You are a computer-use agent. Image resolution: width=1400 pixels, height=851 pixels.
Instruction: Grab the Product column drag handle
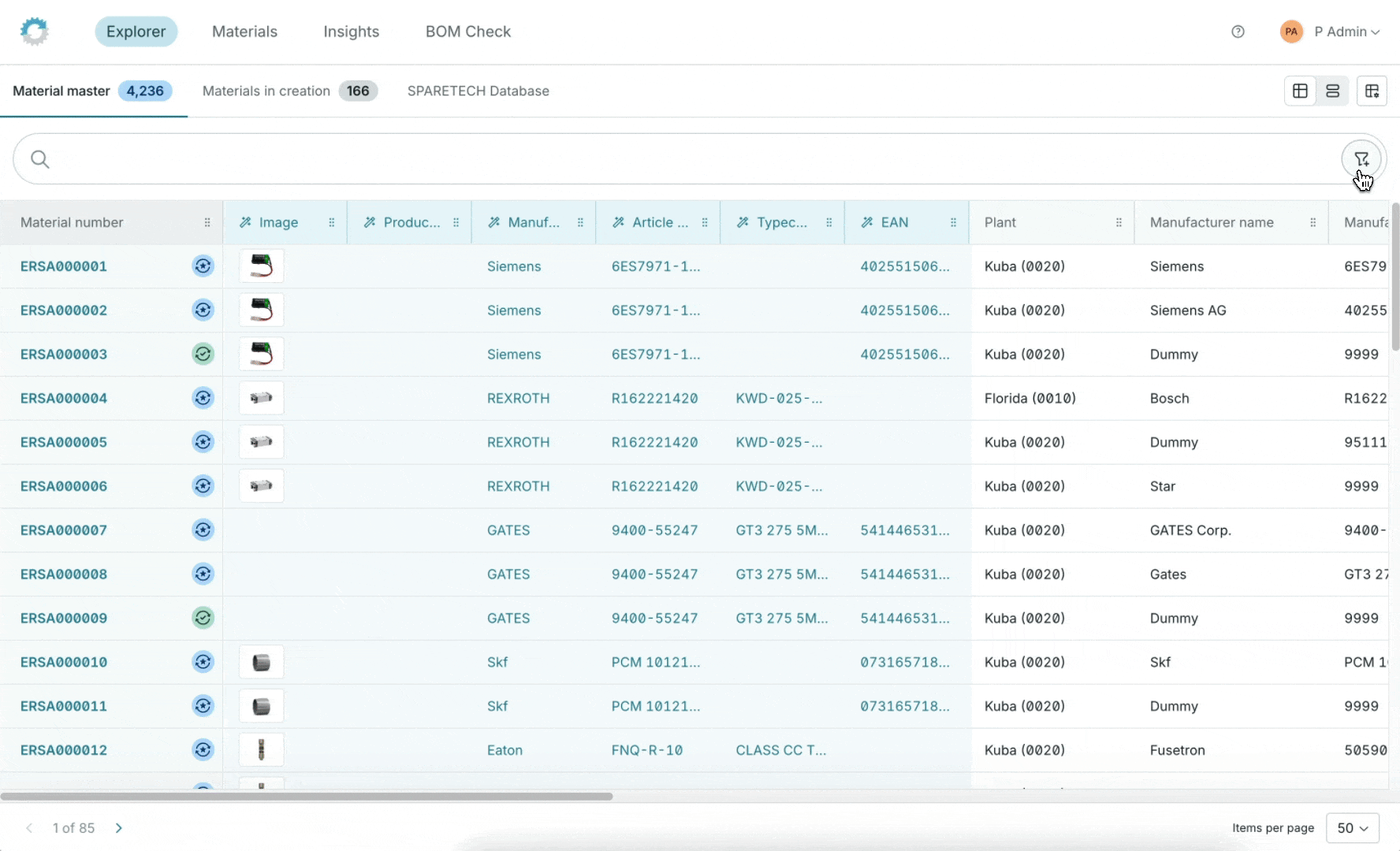pyautogui.click(x=456, y=222)
